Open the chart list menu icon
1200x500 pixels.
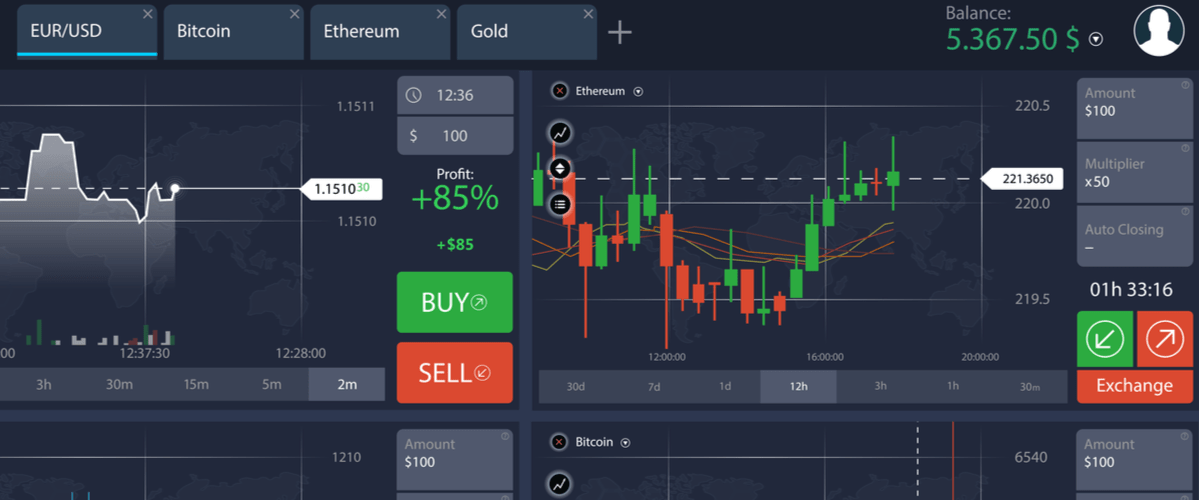(x=560, y=204)
